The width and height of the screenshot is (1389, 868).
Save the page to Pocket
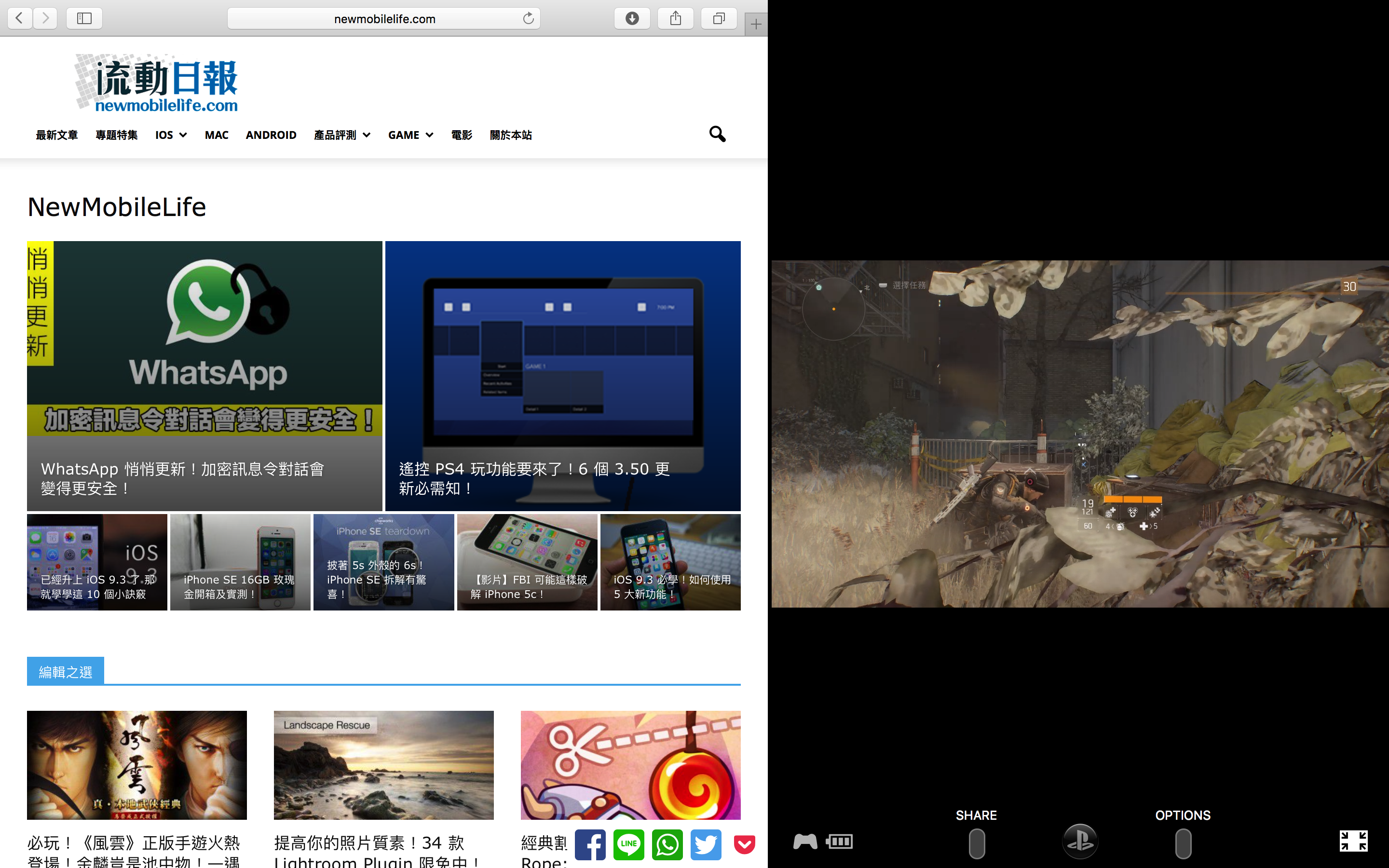[x=744, y=844]
